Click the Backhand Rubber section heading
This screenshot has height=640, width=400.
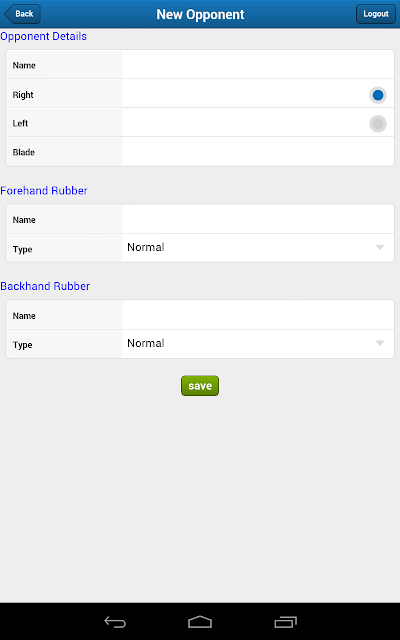[45, 286]
